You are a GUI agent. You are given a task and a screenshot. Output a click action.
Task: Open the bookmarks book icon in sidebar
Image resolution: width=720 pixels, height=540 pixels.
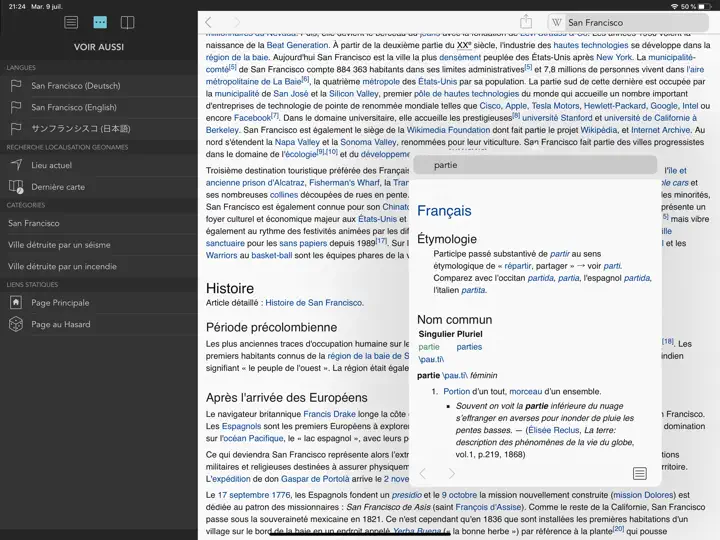point(127,22)
